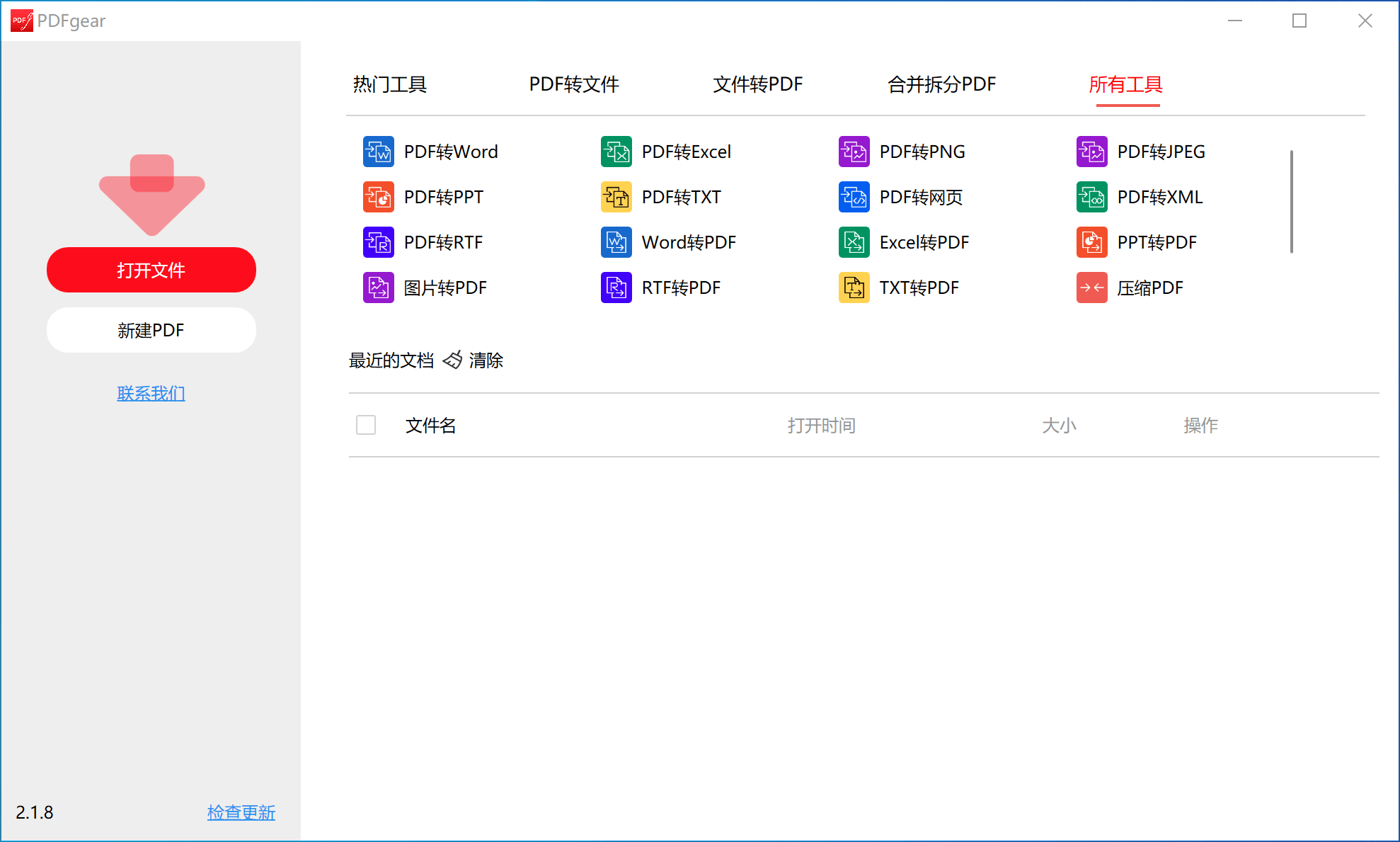Click the 新建PDF button
This screenshot has height=842, width=1400.
pos(151,330)
